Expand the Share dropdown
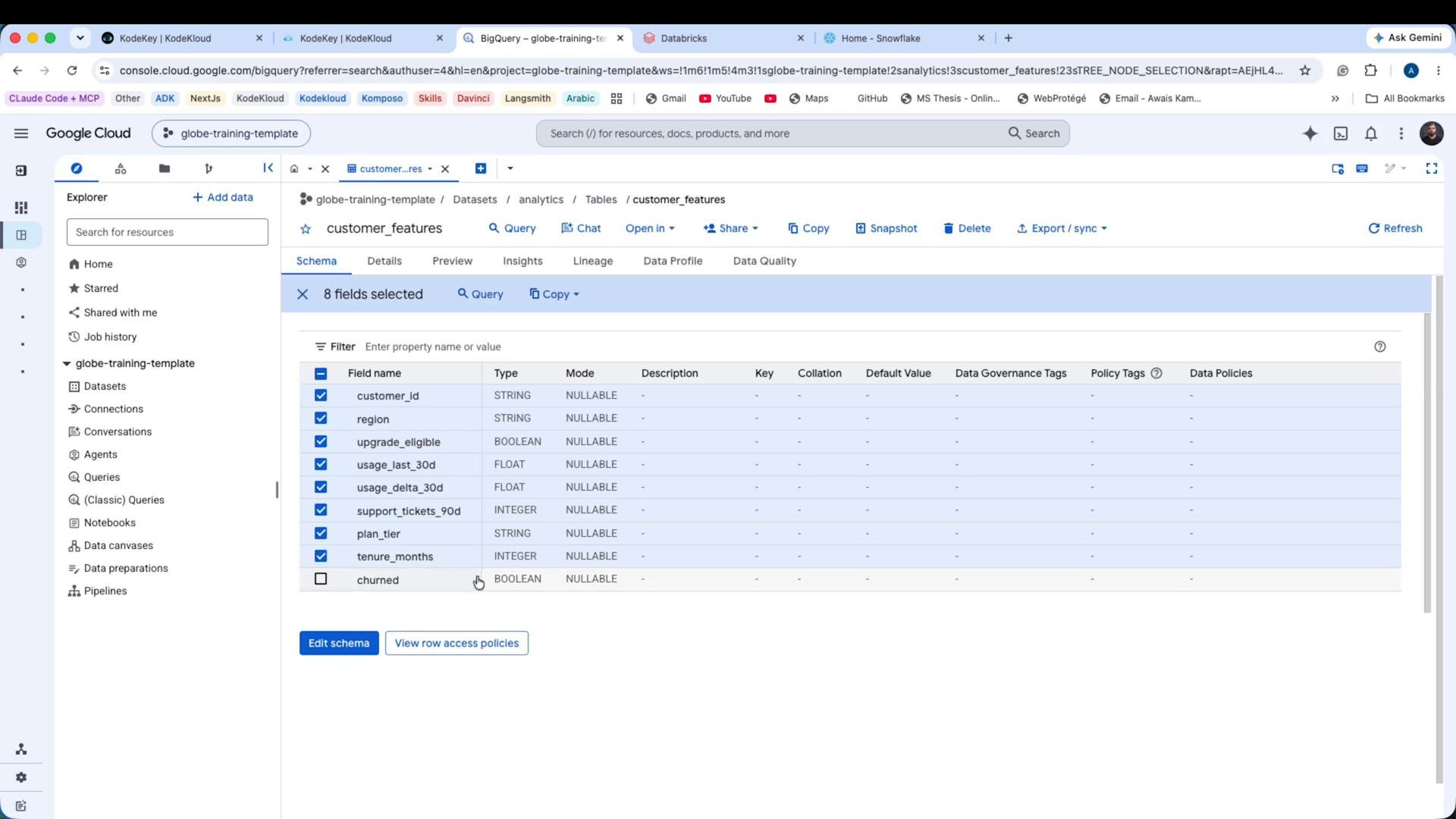 coord(731,228)
